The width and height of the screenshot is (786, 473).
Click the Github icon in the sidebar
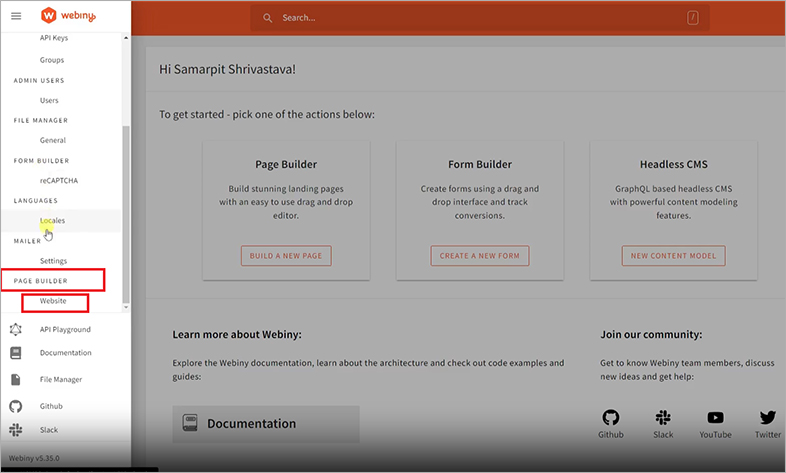click(x=16, y=406)
